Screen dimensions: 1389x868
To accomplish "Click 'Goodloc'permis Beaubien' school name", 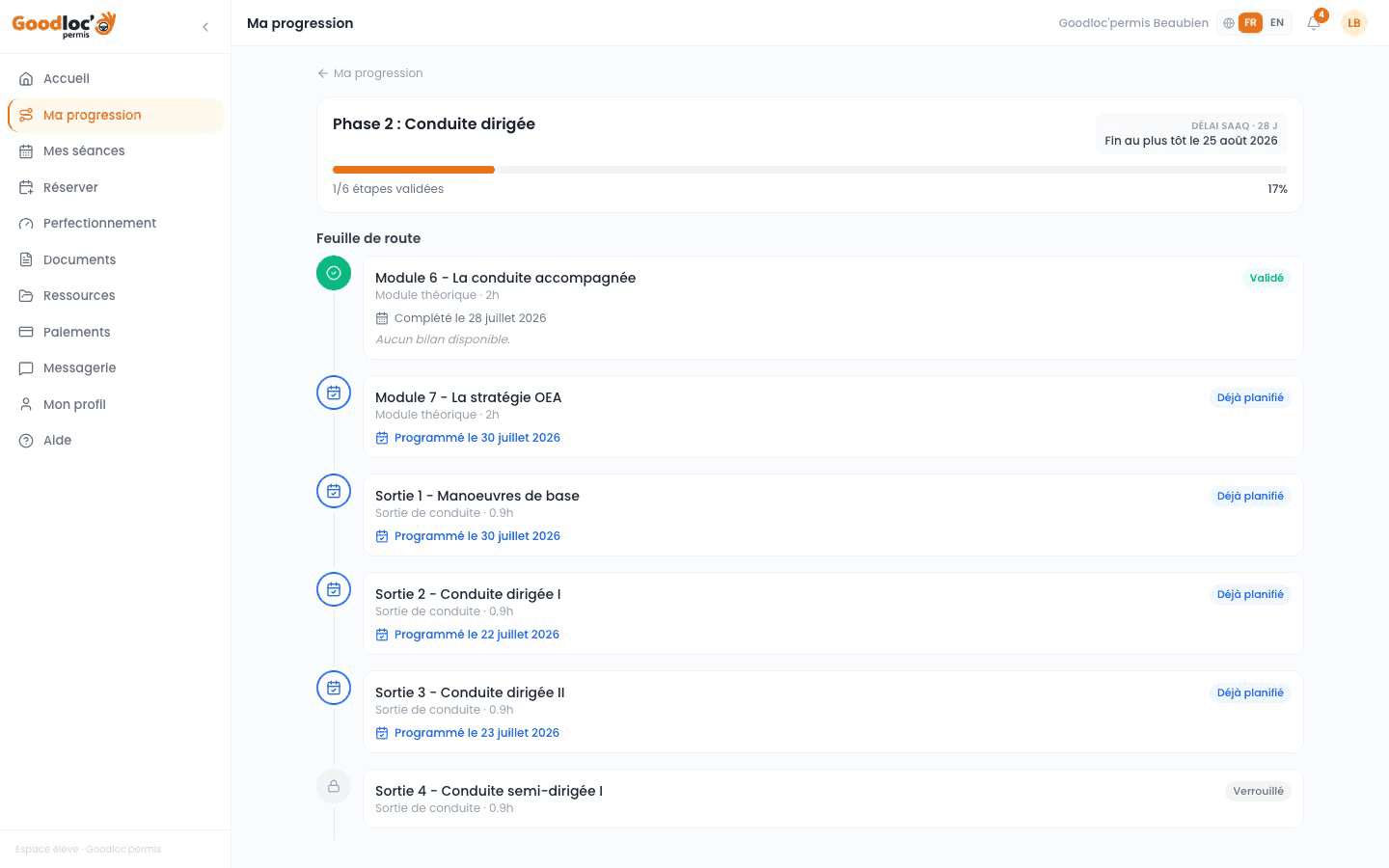I will [1133, 23].
